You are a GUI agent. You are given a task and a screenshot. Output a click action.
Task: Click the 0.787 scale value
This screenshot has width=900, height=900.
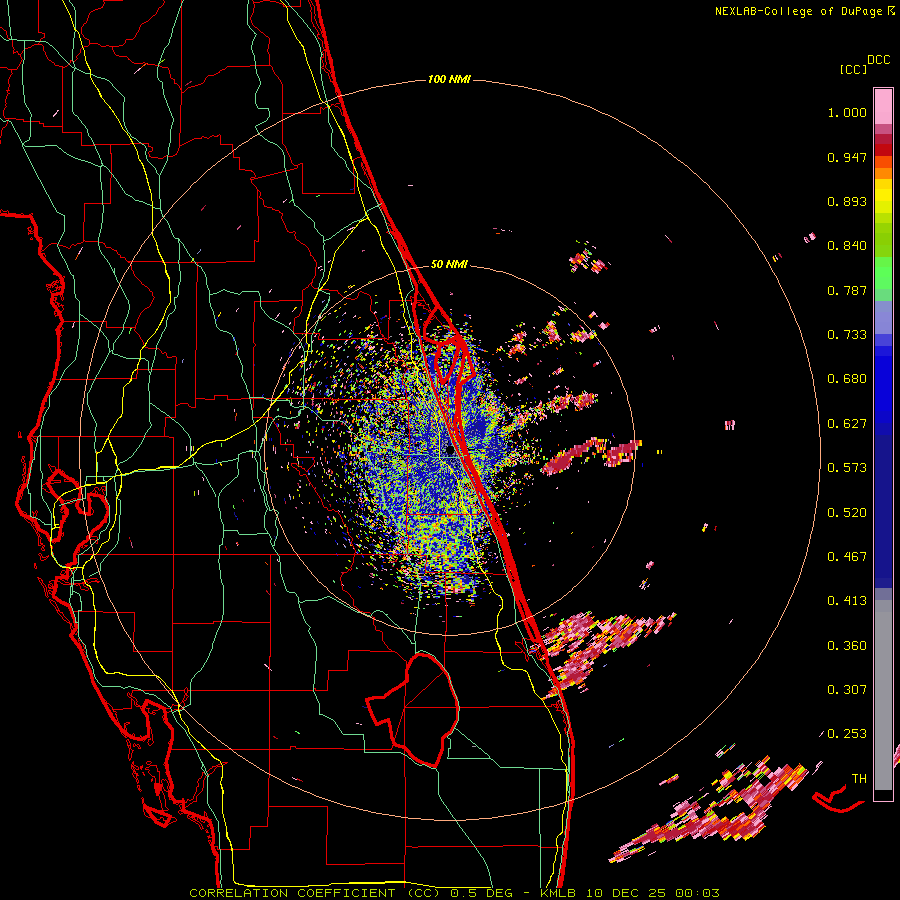[847, 290]
